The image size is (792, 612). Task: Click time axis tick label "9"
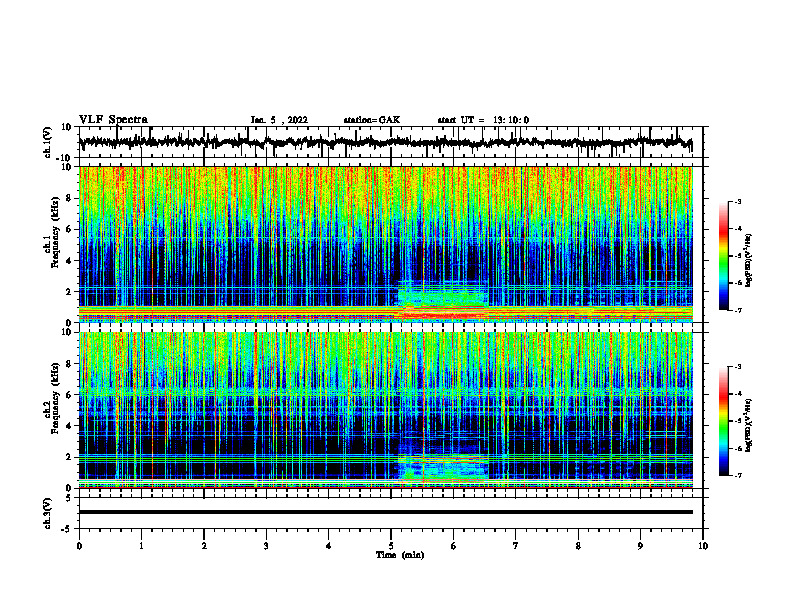point(640,546)
